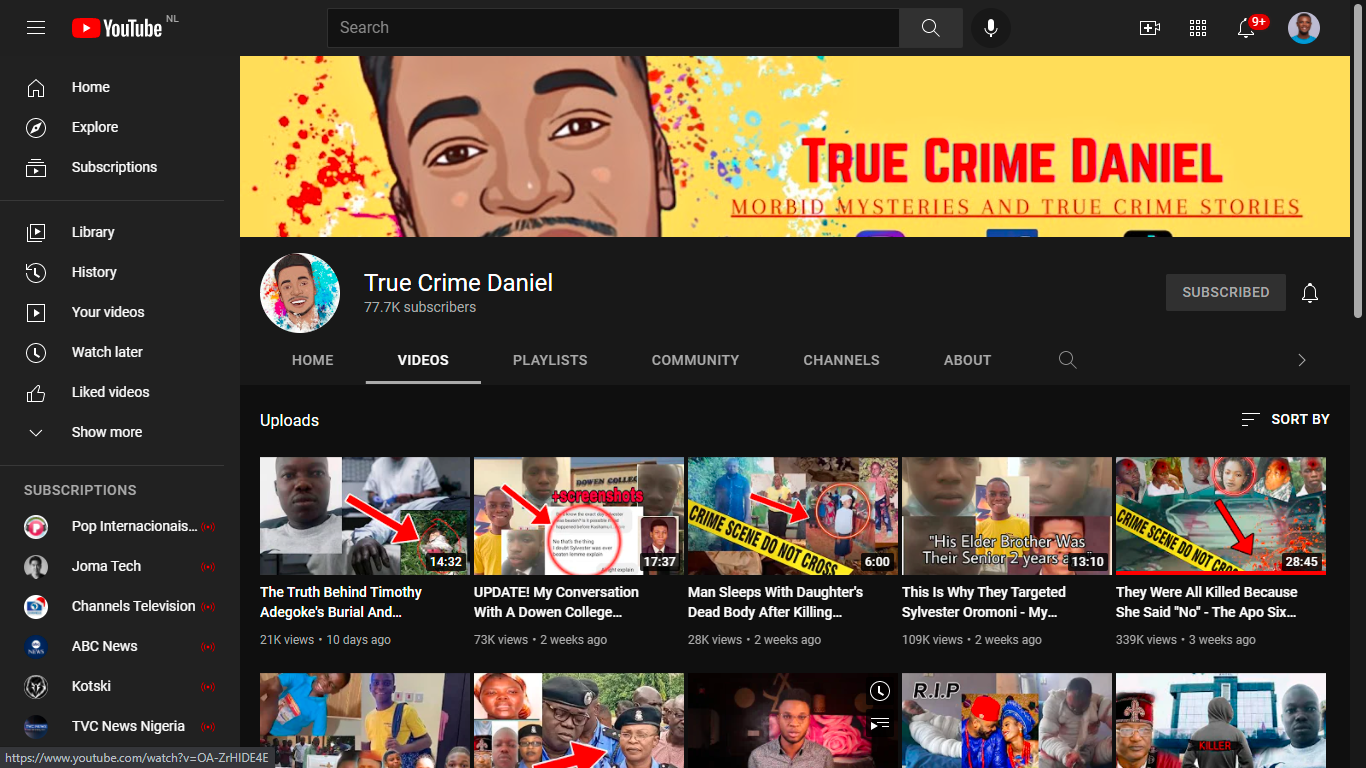Screen dimensions: 1366x768
Task: Click the 6:00 video thumbnail
Action: pos(793,516)
